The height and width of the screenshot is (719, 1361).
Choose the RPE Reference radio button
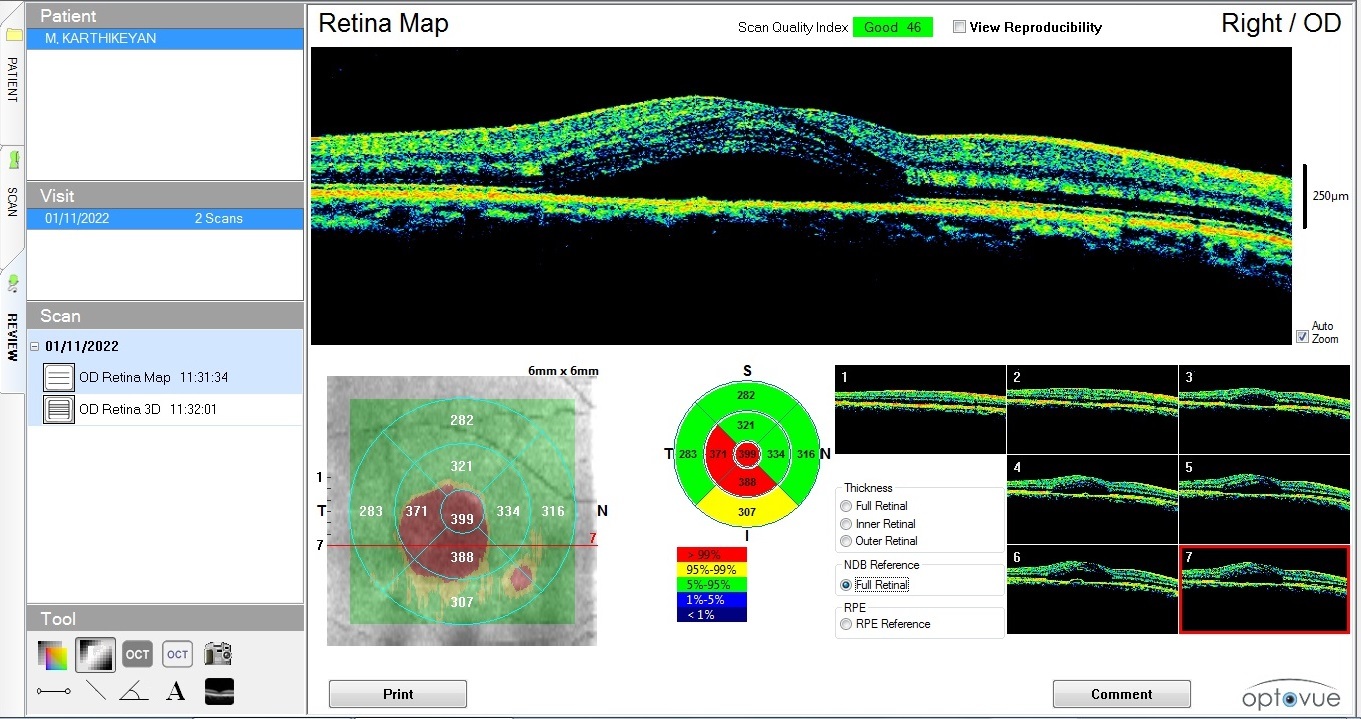[x=848, y=624]
